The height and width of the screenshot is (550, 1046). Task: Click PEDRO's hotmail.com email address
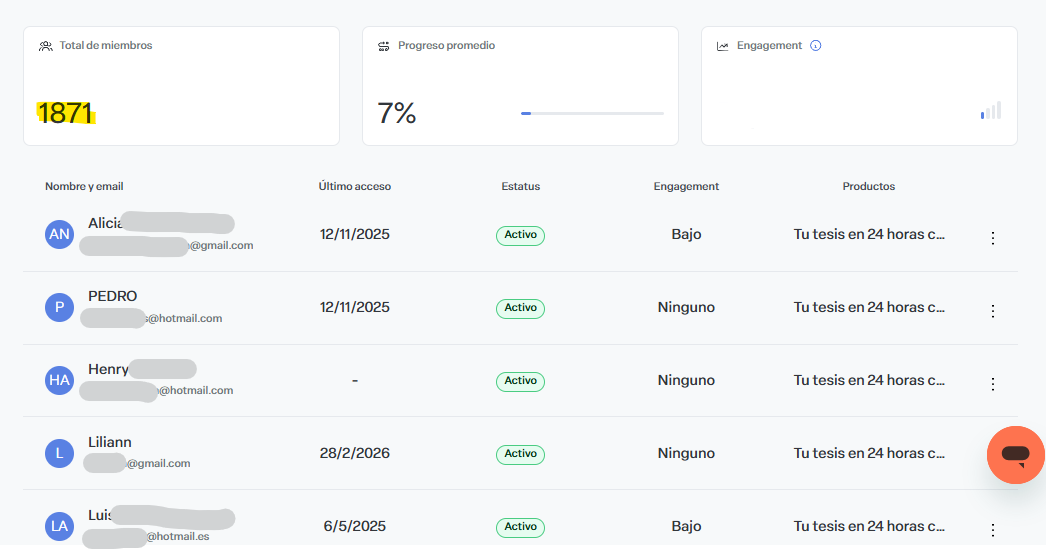[184, 318]
